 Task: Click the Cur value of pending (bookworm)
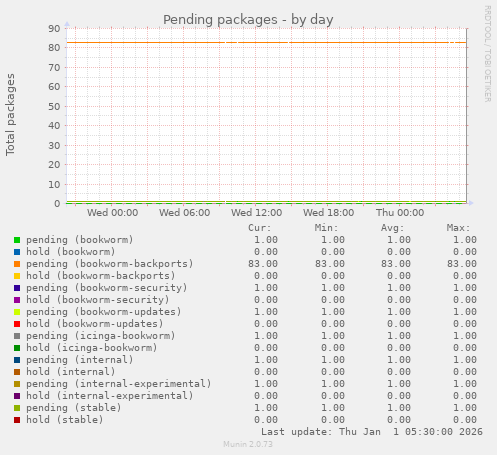click(x=266, y=240)
